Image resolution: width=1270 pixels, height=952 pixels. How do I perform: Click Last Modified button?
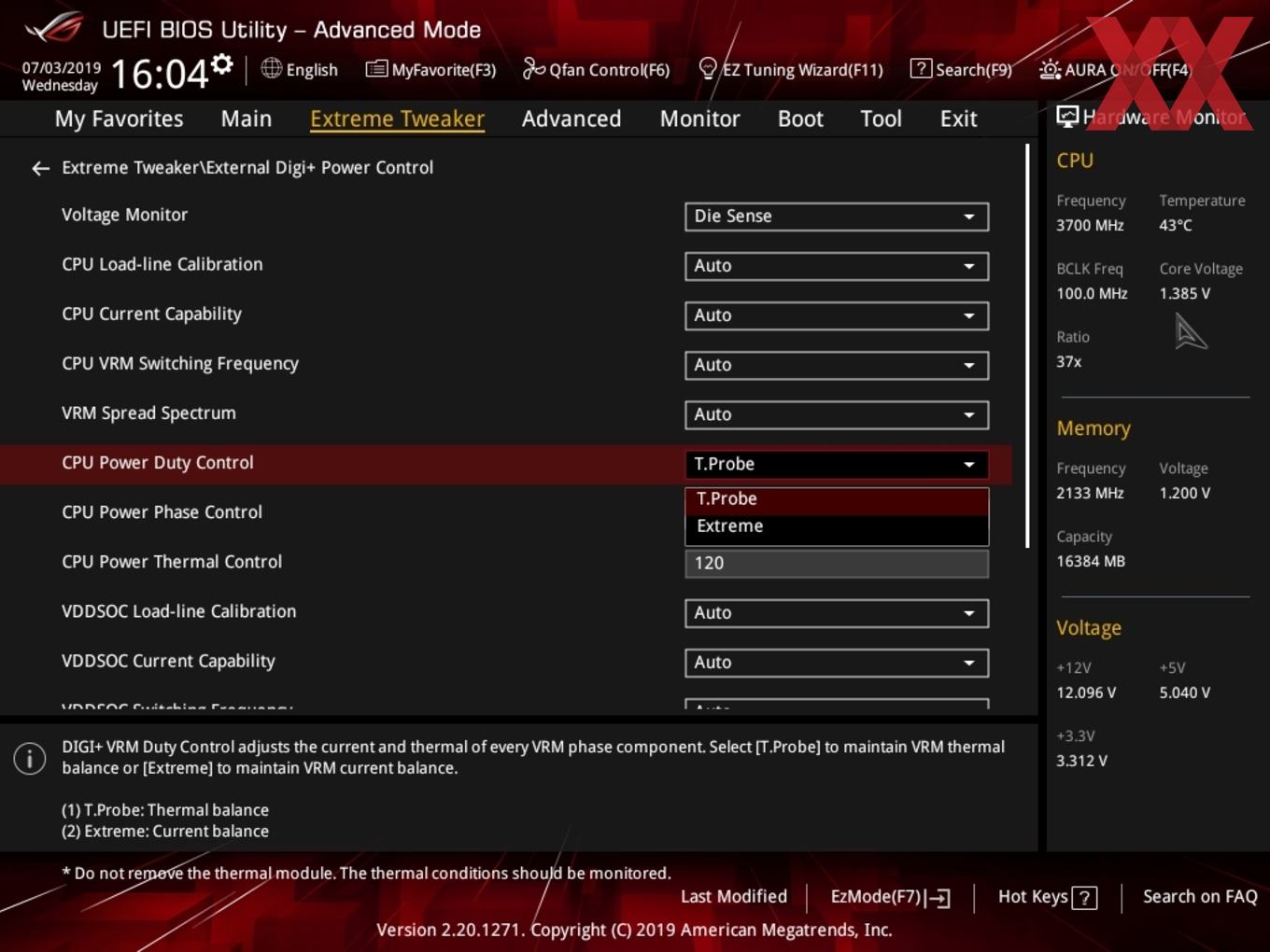[734, 897]
